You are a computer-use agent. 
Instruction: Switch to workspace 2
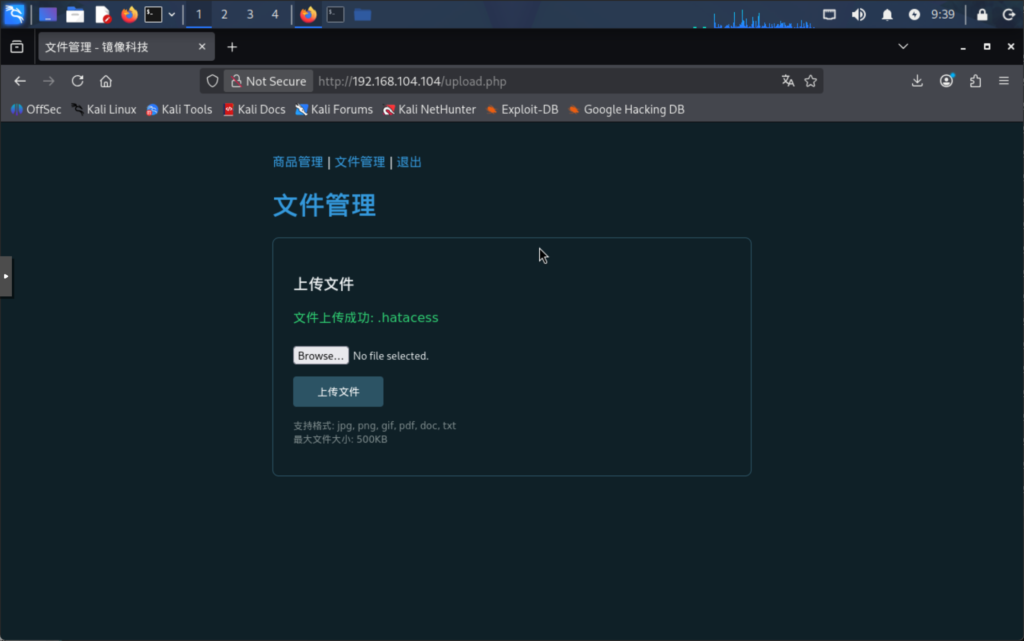pos(223,14)
